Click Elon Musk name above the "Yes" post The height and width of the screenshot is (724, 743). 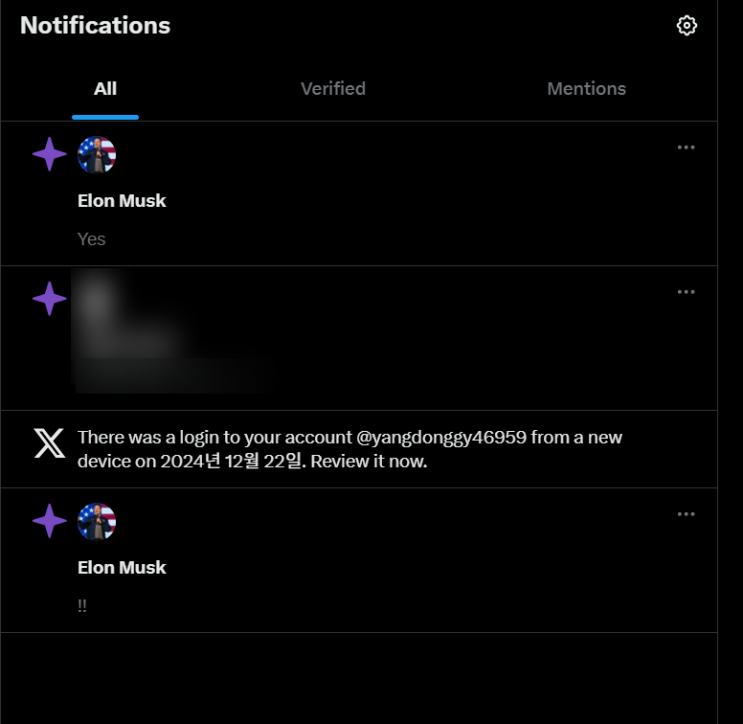coord(122,201)
